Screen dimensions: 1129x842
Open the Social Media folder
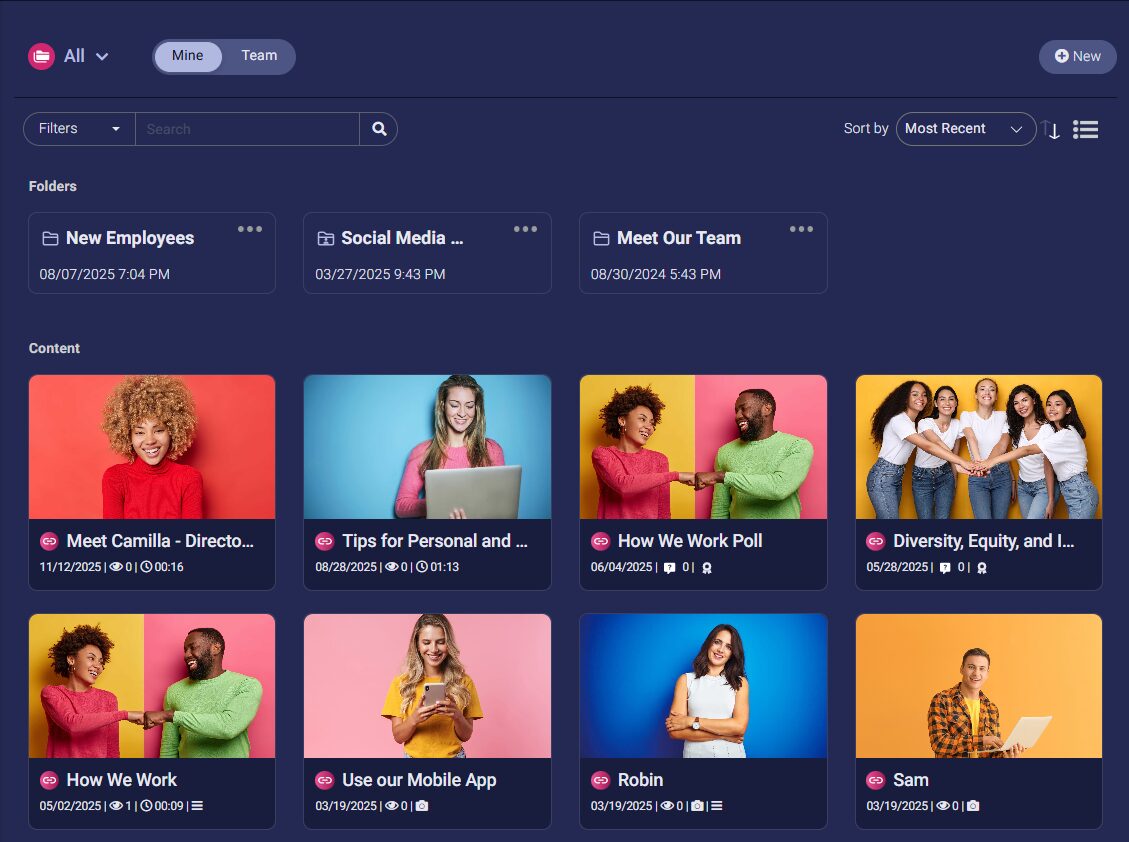coord(402,239)
